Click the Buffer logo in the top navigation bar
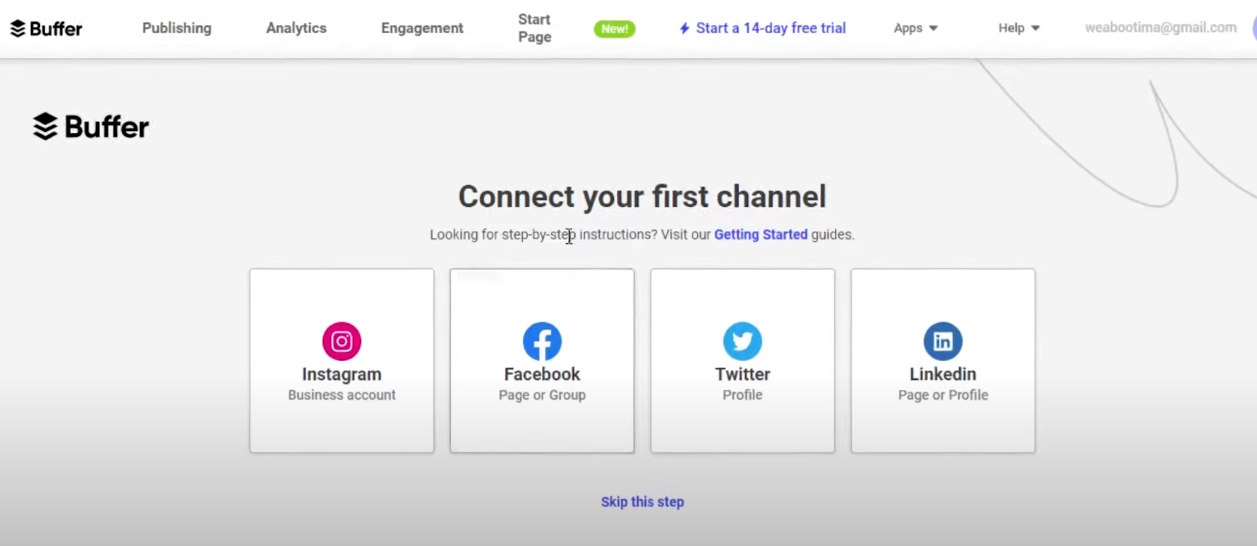 [x=46, y=28]
